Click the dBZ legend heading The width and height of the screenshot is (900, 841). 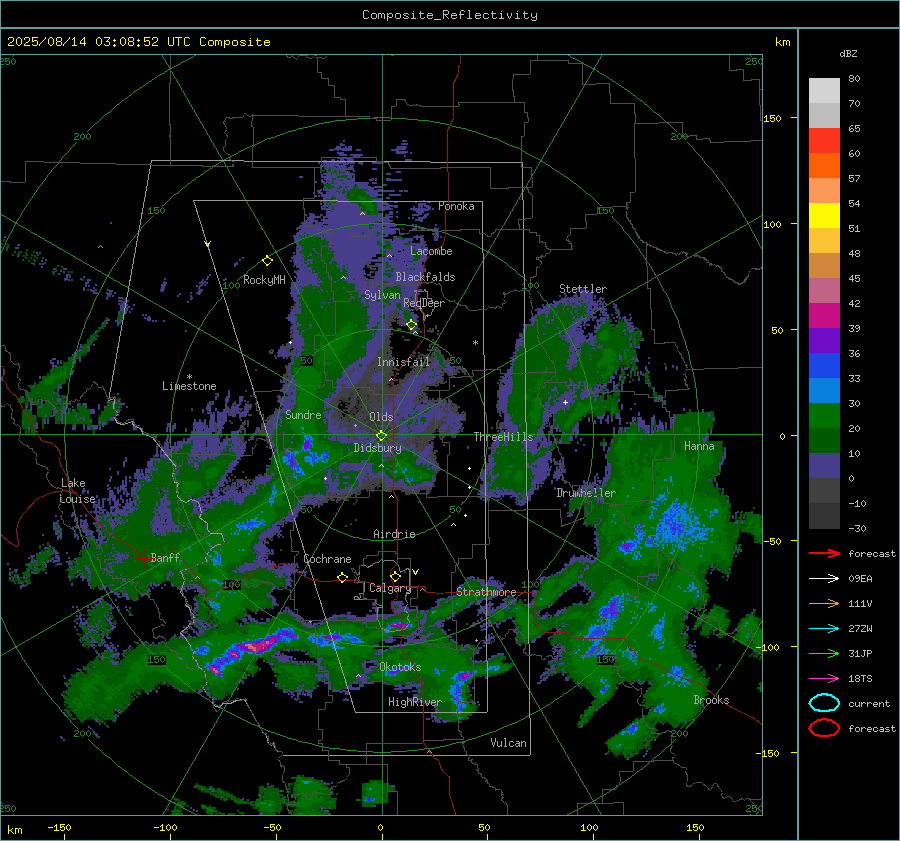pos(848,53)
